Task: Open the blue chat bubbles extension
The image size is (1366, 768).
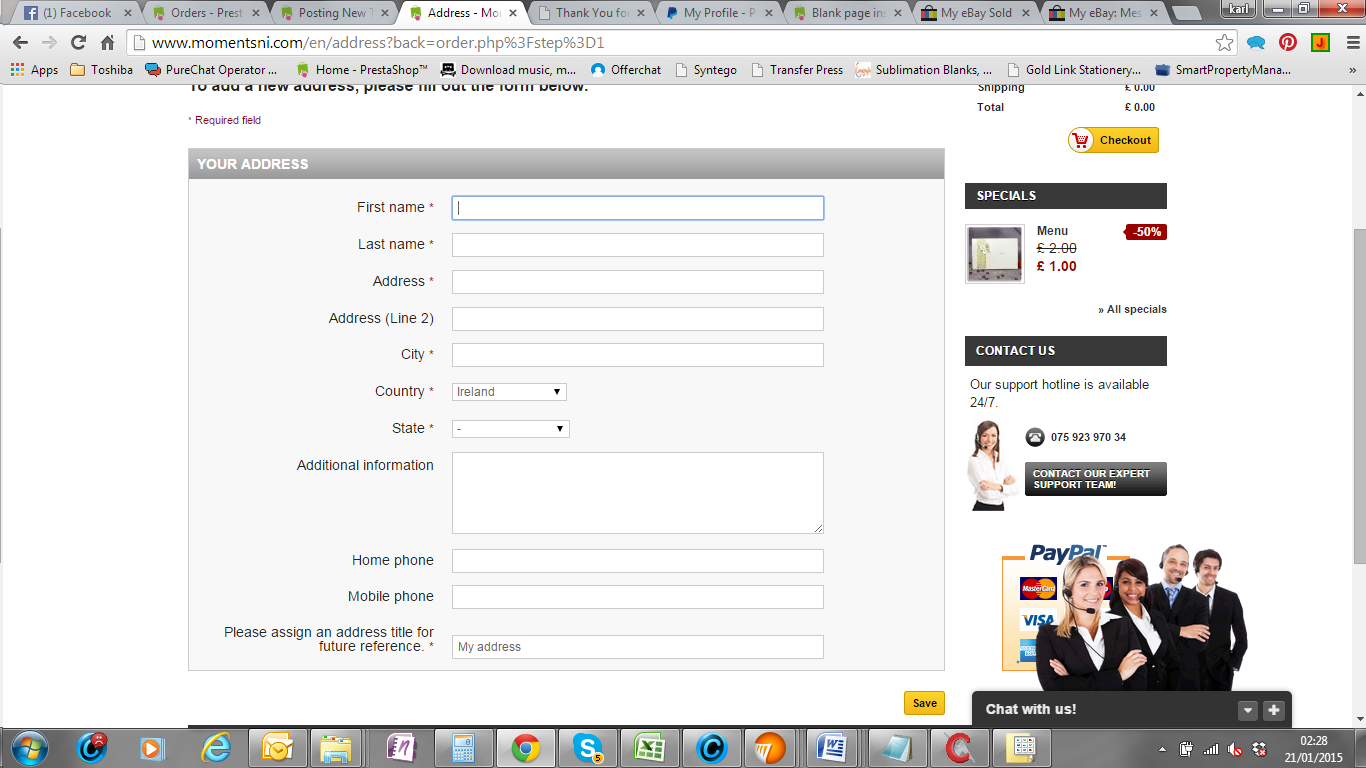Action: 1256,43
